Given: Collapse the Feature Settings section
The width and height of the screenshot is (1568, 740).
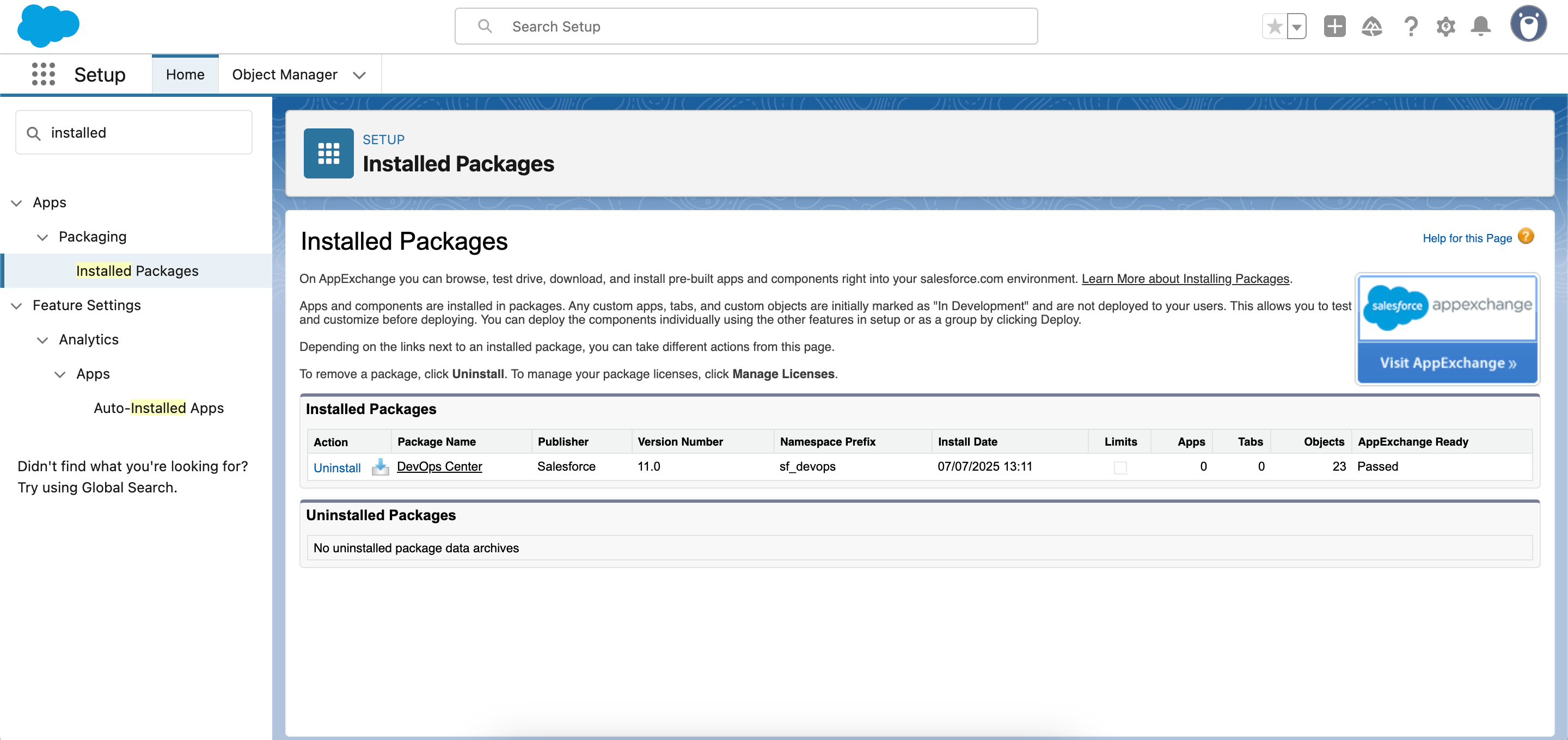Looking at the screenshot, I should (x=16, y=305).
